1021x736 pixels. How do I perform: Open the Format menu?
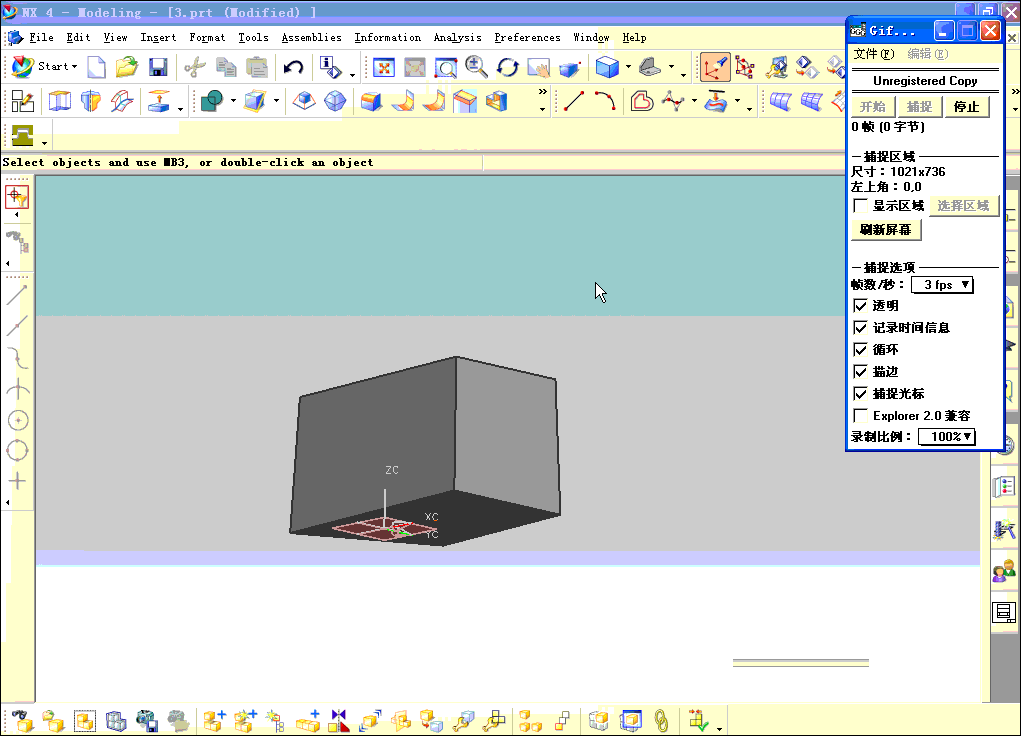[207, 38]
